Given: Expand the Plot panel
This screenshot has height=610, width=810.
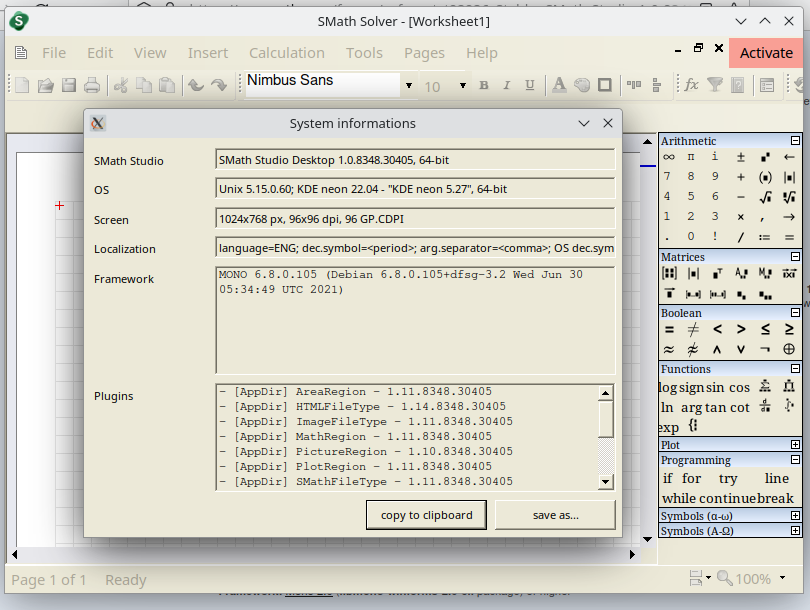Looking at the screenshot, I should pos(795,445).
